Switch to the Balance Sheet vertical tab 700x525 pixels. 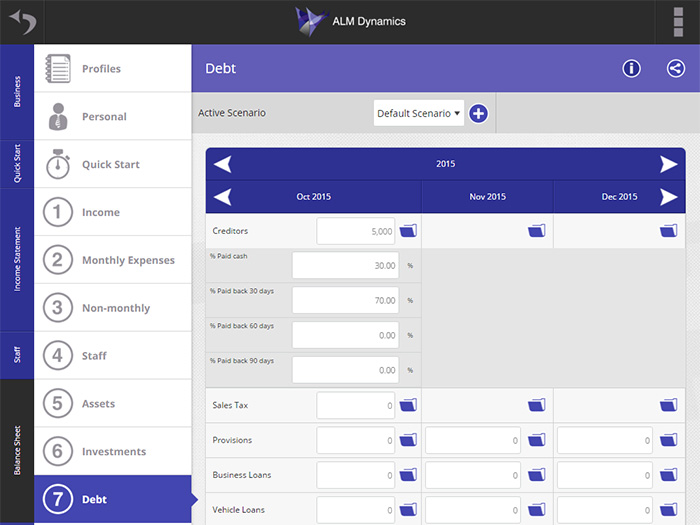[x=17, y=451]
